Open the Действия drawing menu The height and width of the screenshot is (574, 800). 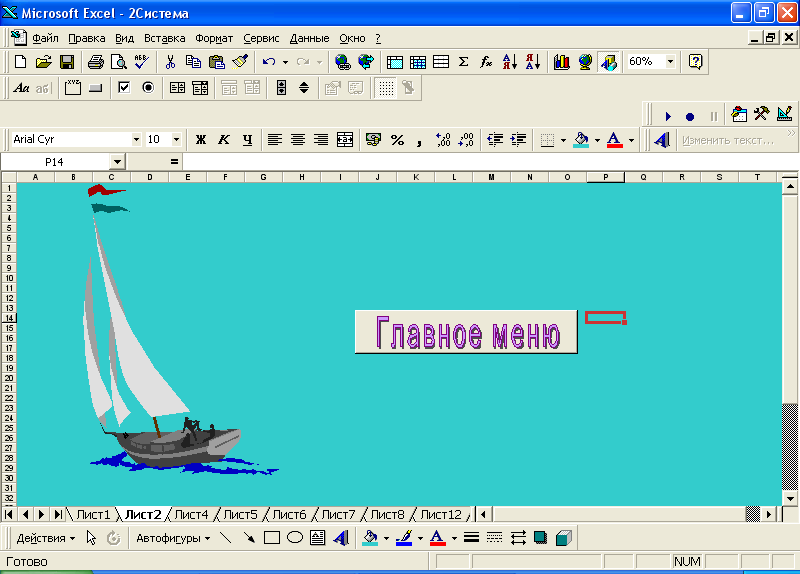click(46, 538)
